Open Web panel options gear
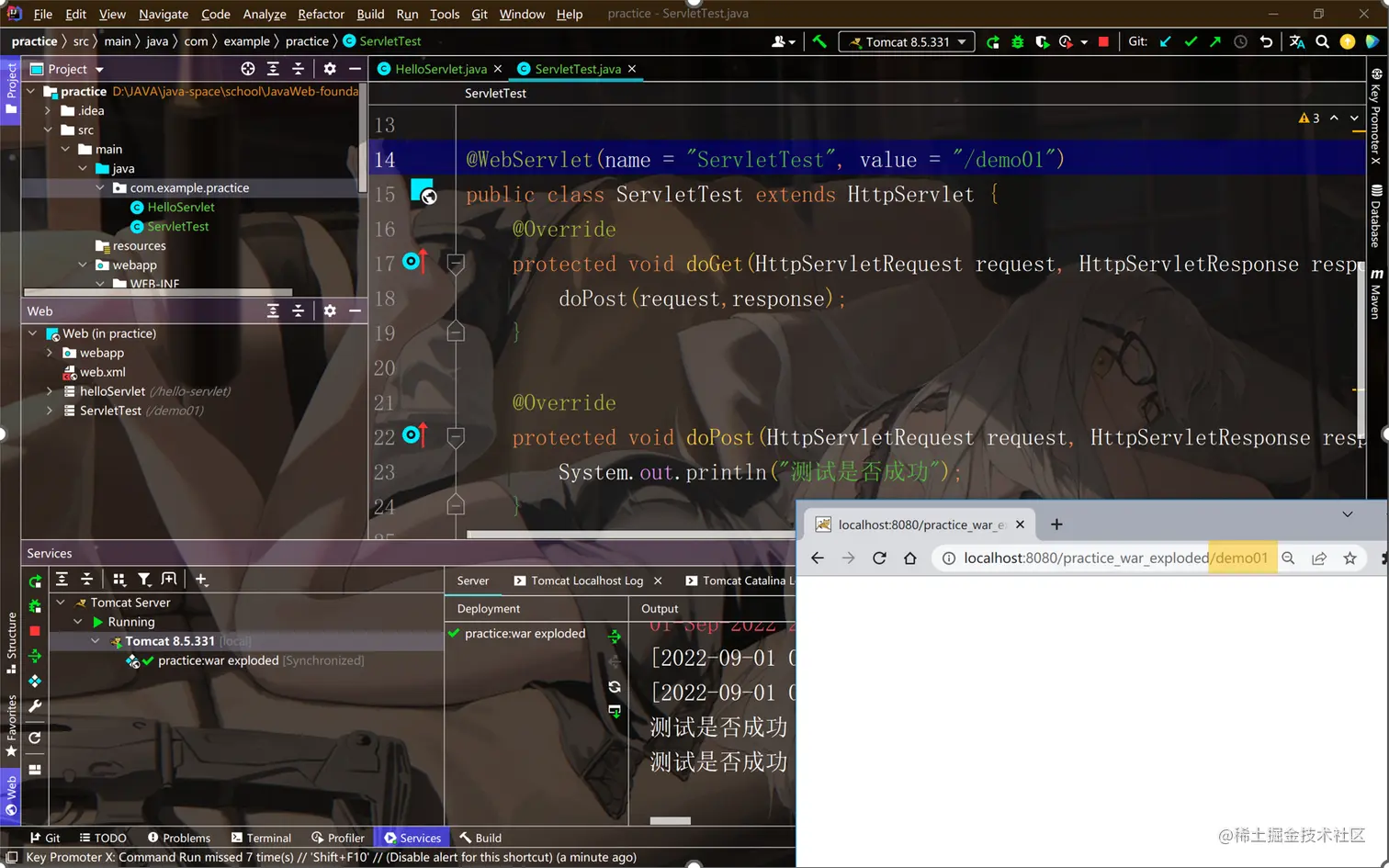The width and height of the screenshot is (1389, 868). point(330,310)
